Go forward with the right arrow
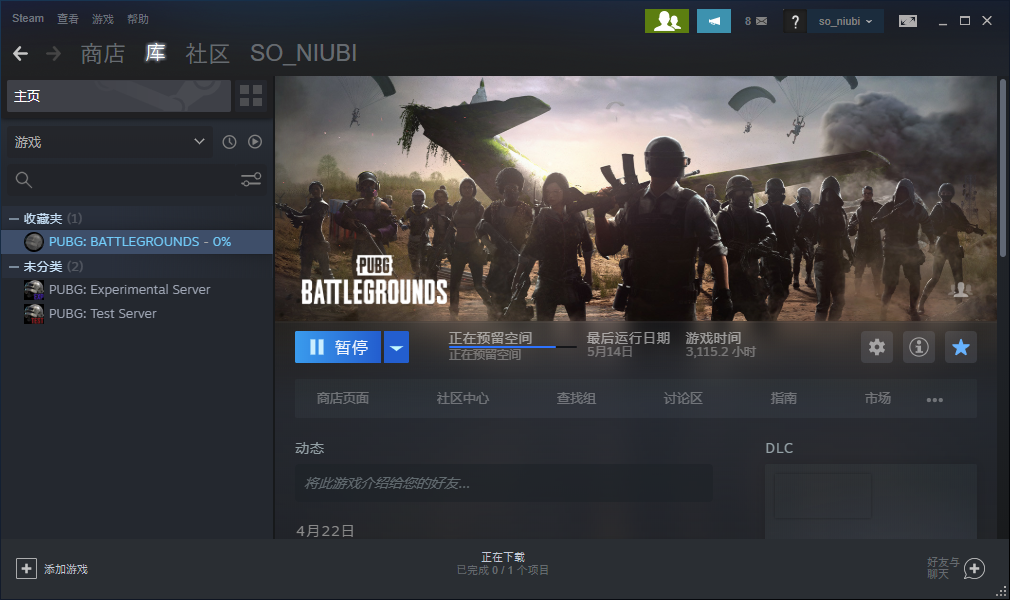The width and height of the screenshot is (1010, 600). pos(53,53)
